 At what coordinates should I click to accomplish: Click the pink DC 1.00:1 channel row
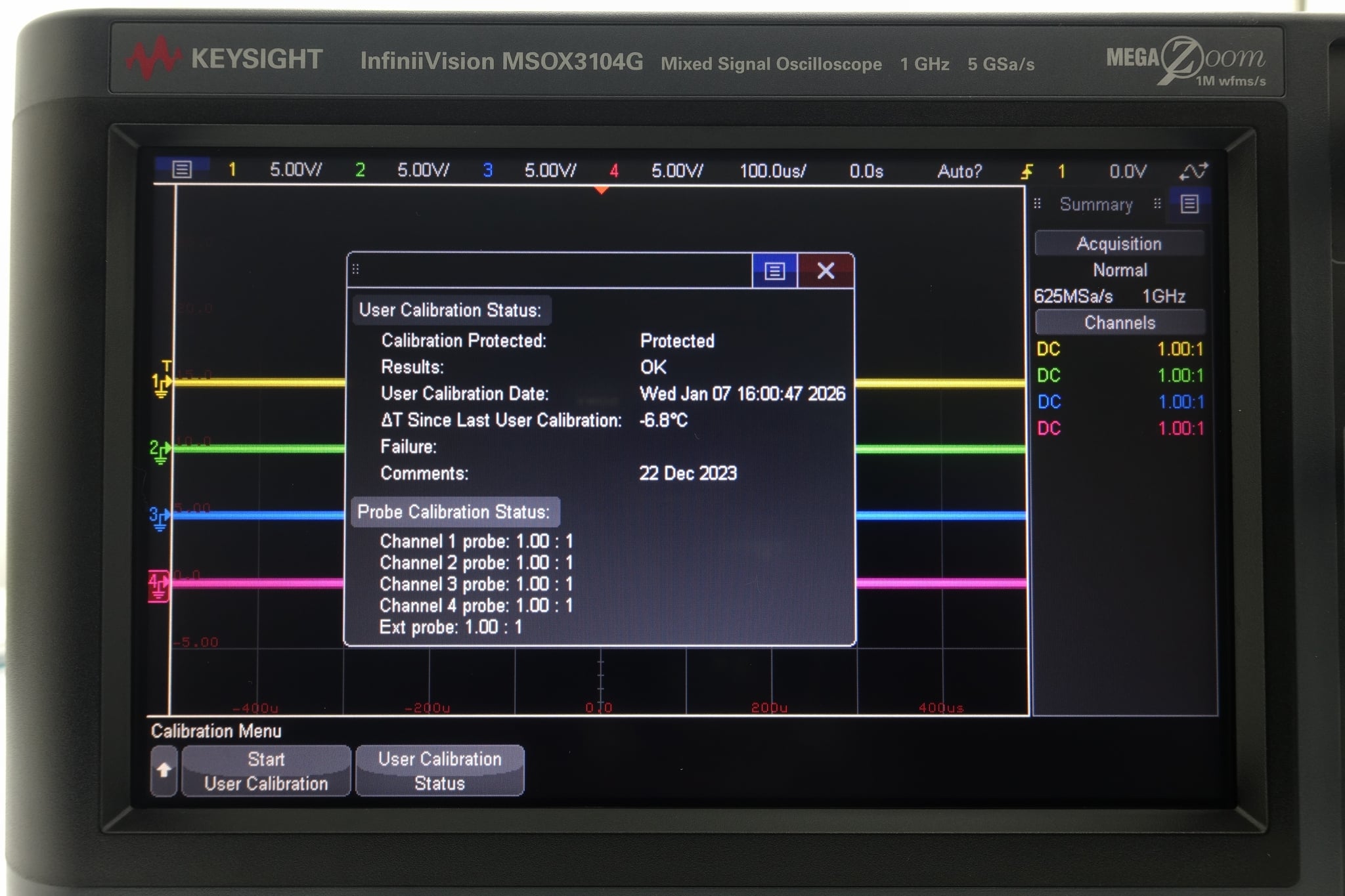click(1120, 429)
